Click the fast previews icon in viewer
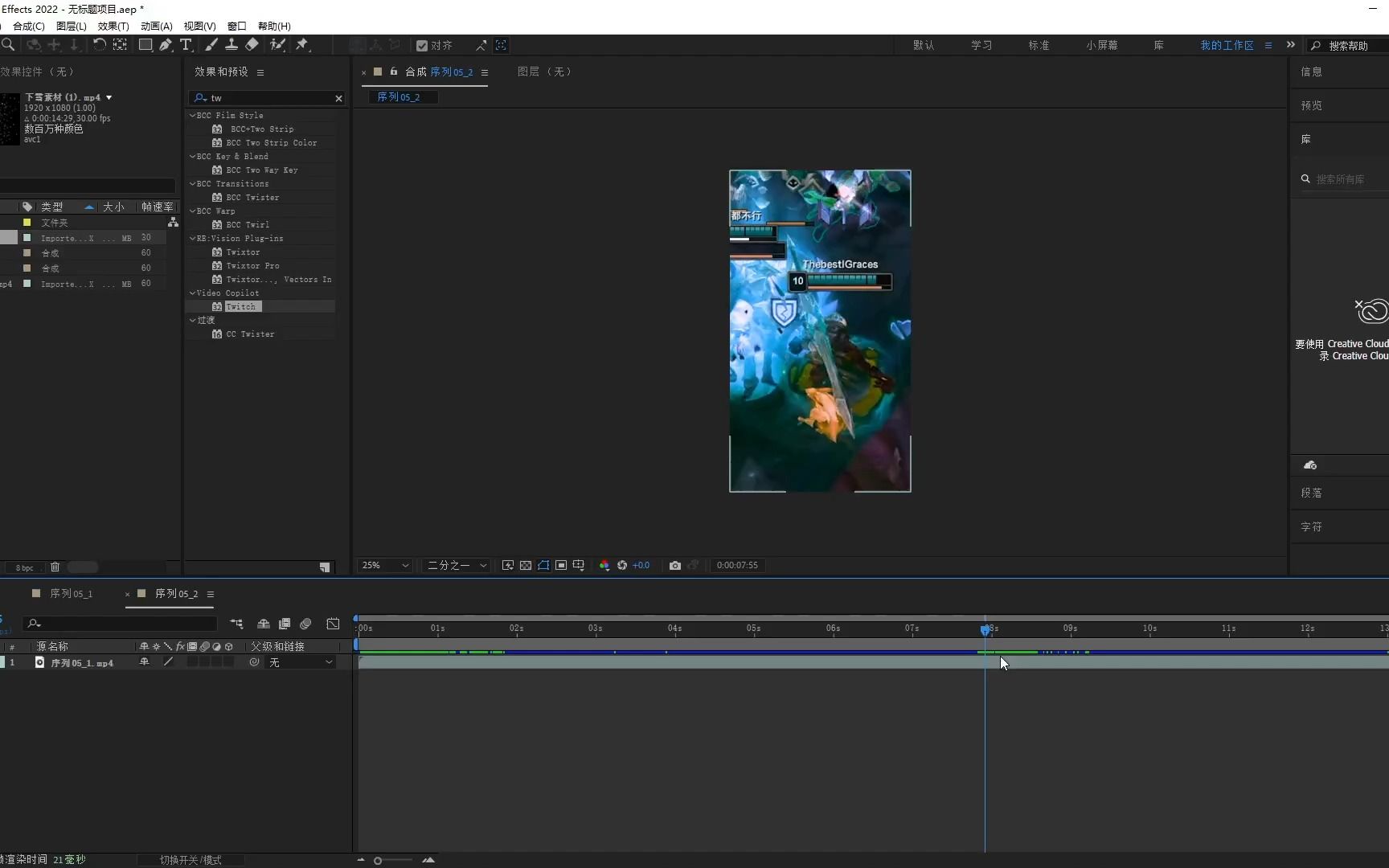This screenshot has width=1389, height=868. click(x=508, y=566)
